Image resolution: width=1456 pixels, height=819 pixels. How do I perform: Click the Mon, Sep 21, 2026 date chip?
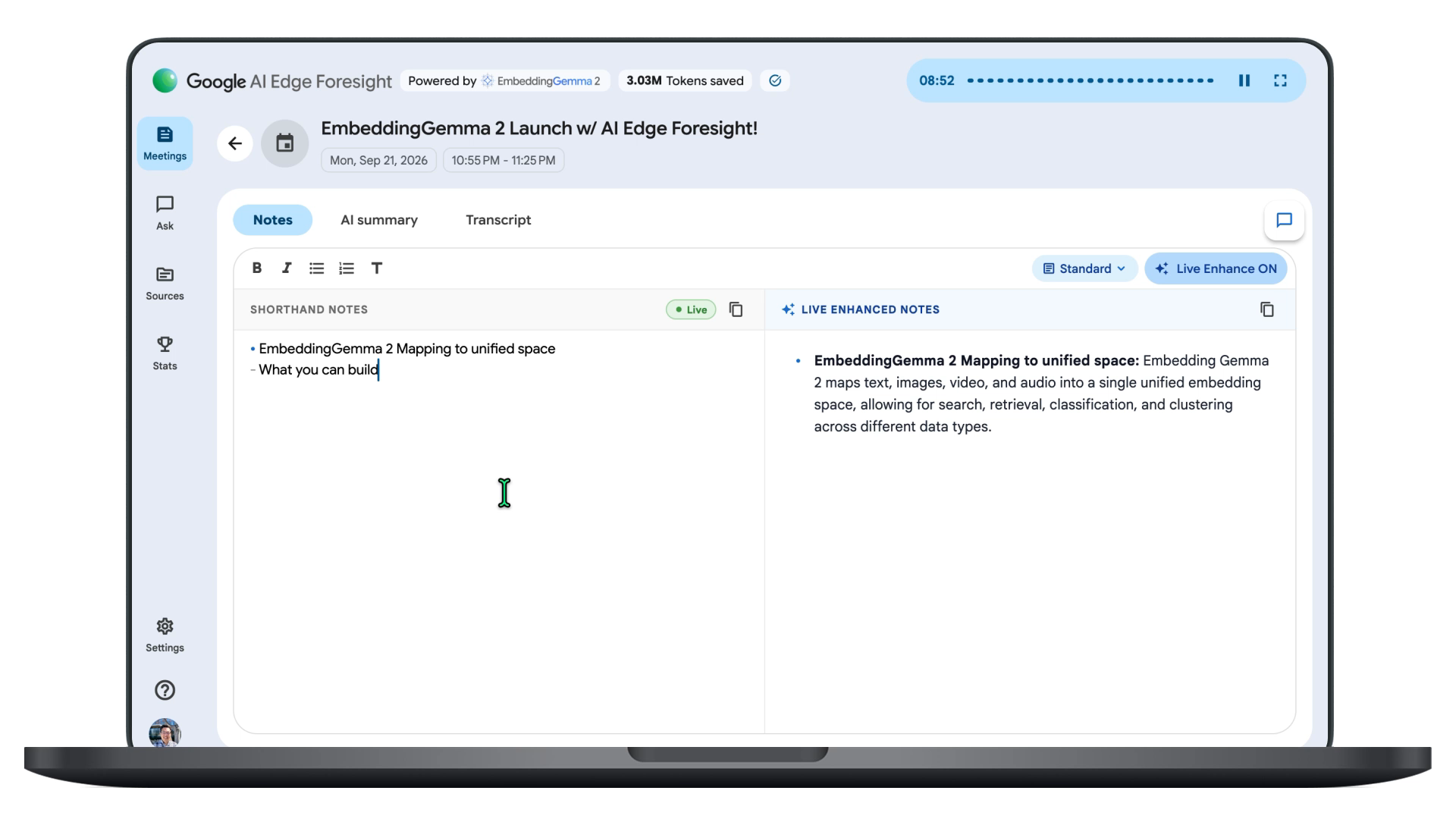pos(378,160)
